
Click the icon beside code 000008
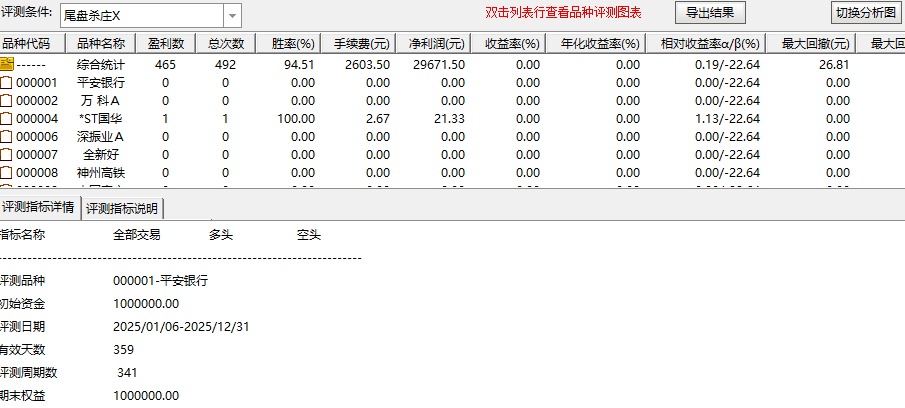tap(6, 173)
